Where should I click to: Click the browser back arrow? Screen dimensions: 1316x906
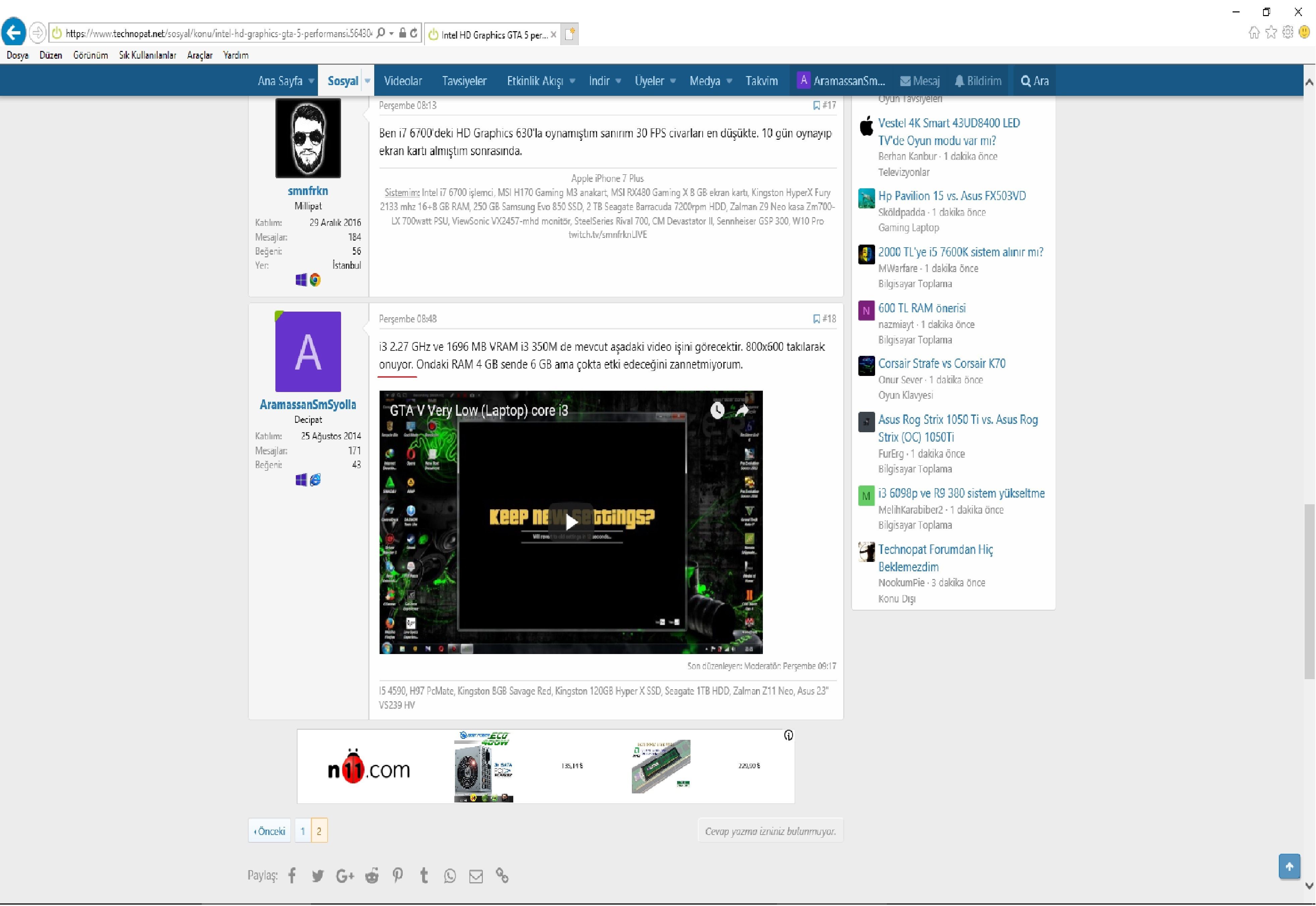coord(14,33)
